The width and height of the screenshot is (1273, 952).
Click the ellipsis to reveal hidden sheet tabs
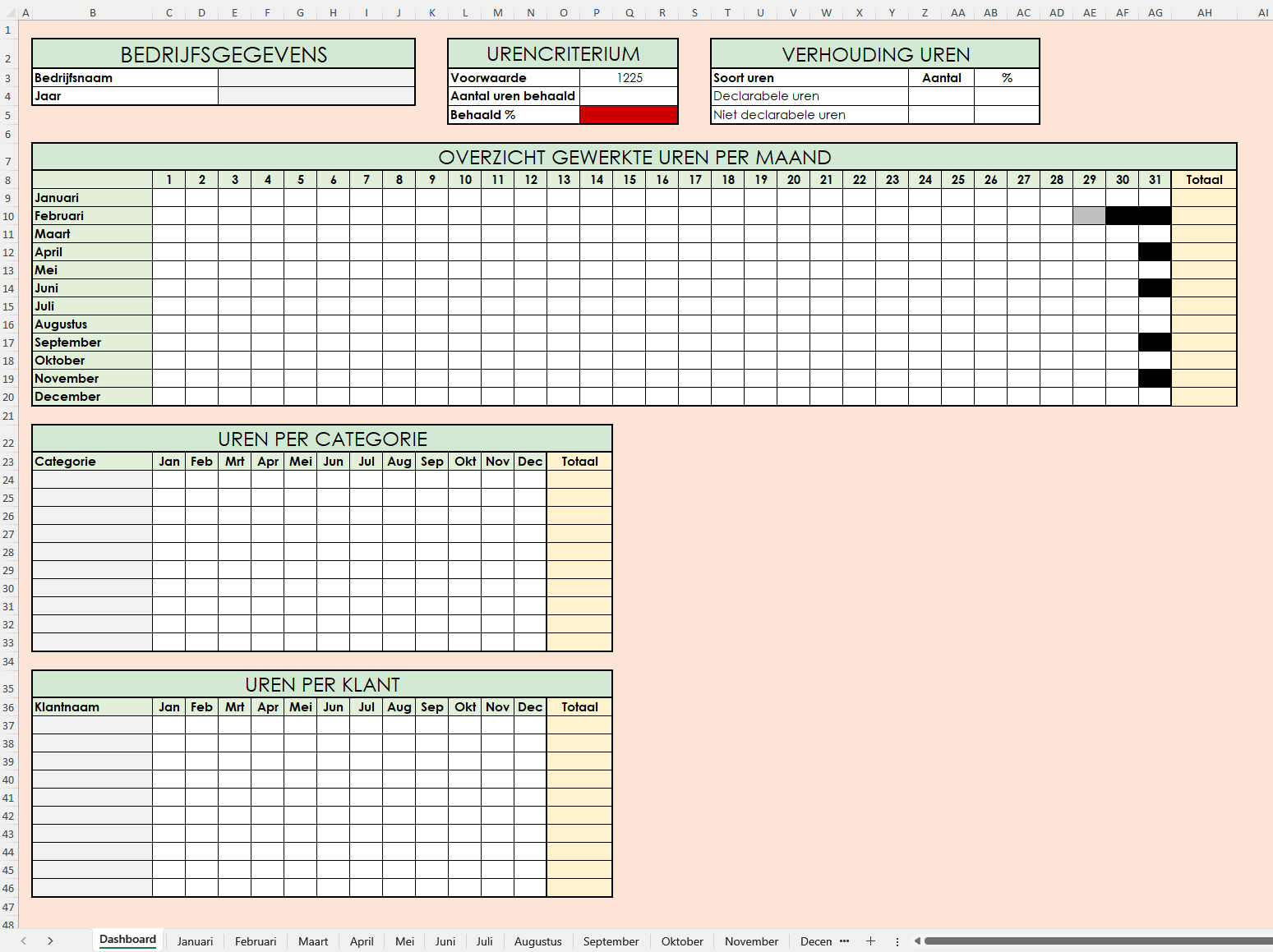[846, 941]
